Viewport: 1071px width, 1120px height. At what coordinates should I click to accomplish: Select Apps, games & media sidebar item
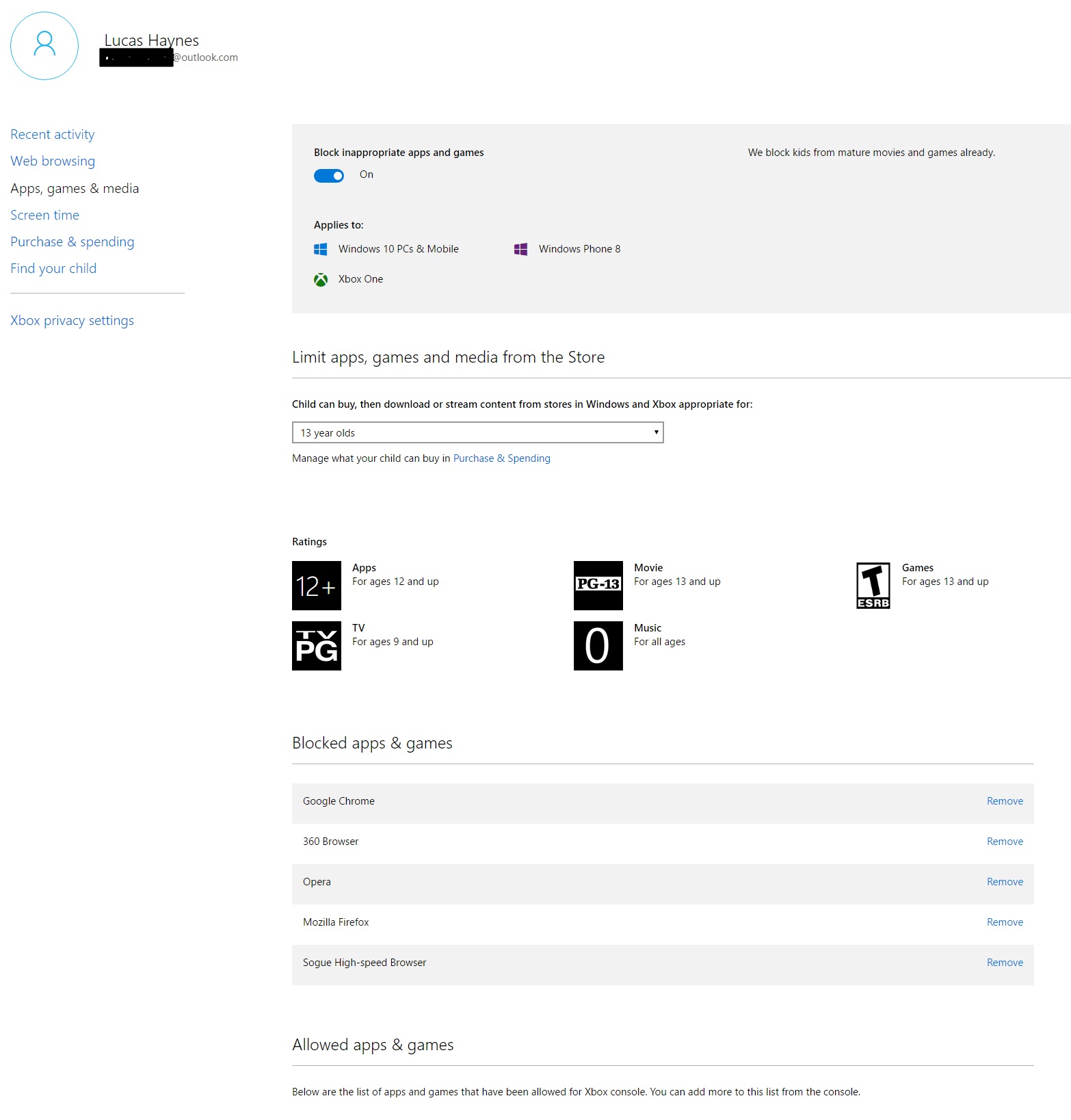point(75,188)
